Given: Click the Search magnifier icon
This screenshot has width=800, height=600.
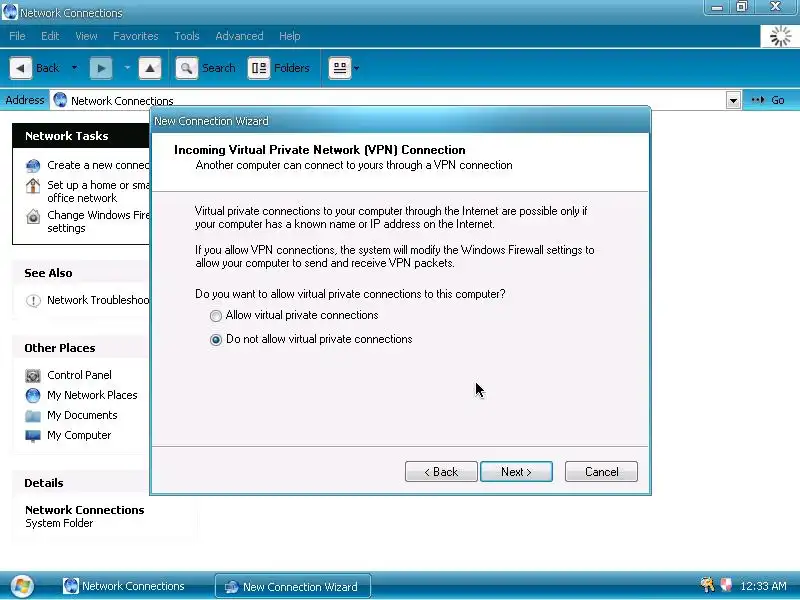Looking at the screenshot, I should click(187, 68).
